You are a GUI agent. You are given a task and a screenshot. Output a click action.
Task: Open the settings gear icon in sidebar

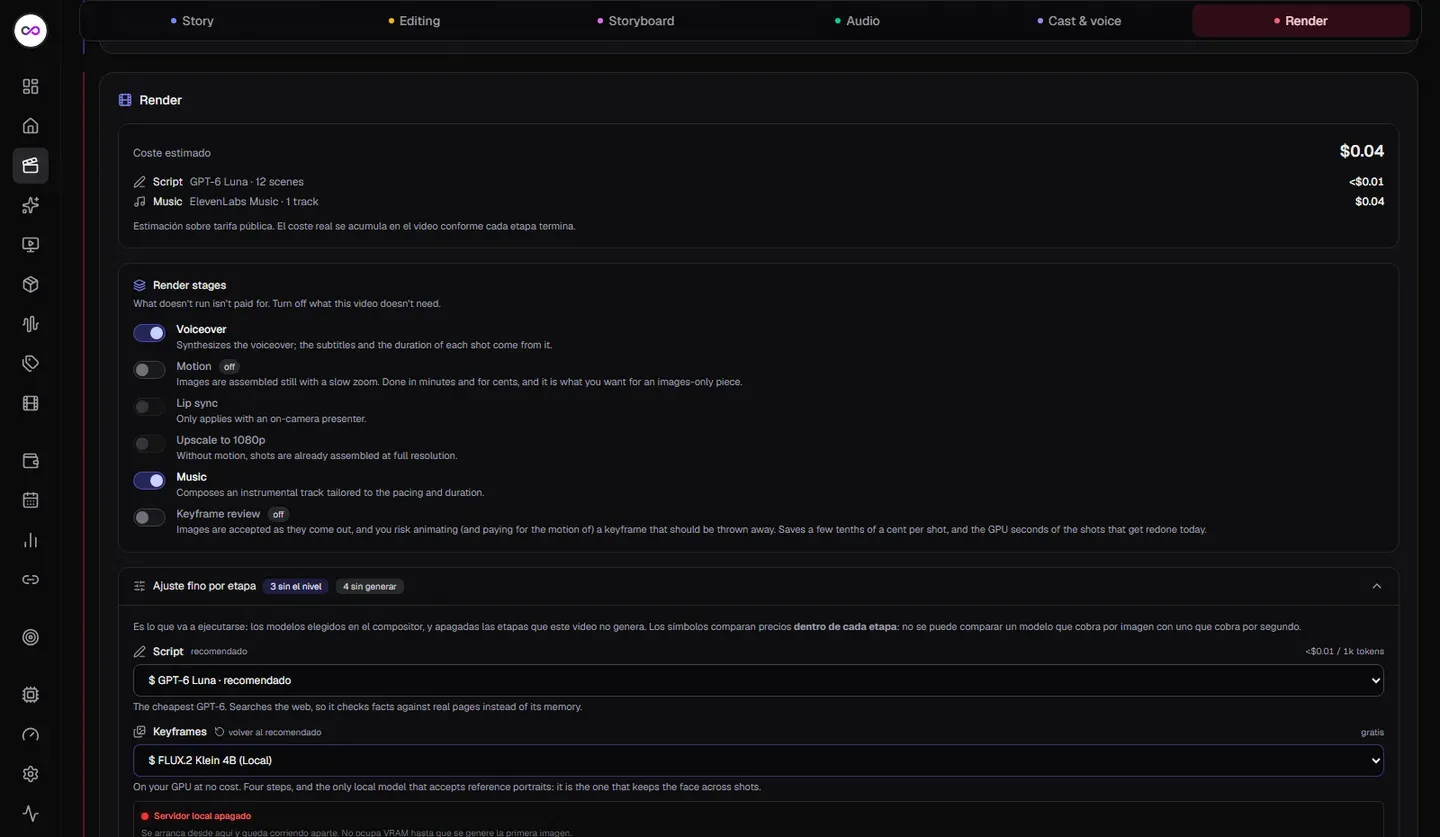click(31, 774)
